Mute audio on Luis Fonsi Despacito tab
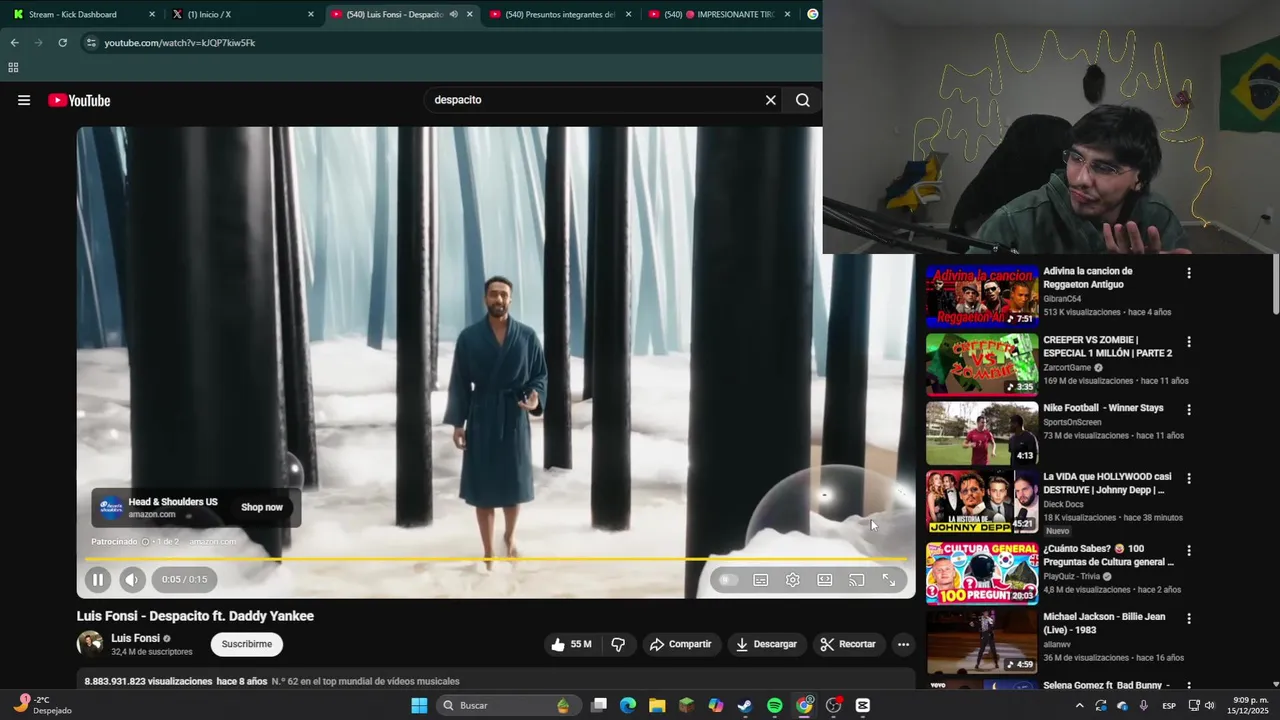Screen dimensions: 1280x720 [x=454, y=14]
